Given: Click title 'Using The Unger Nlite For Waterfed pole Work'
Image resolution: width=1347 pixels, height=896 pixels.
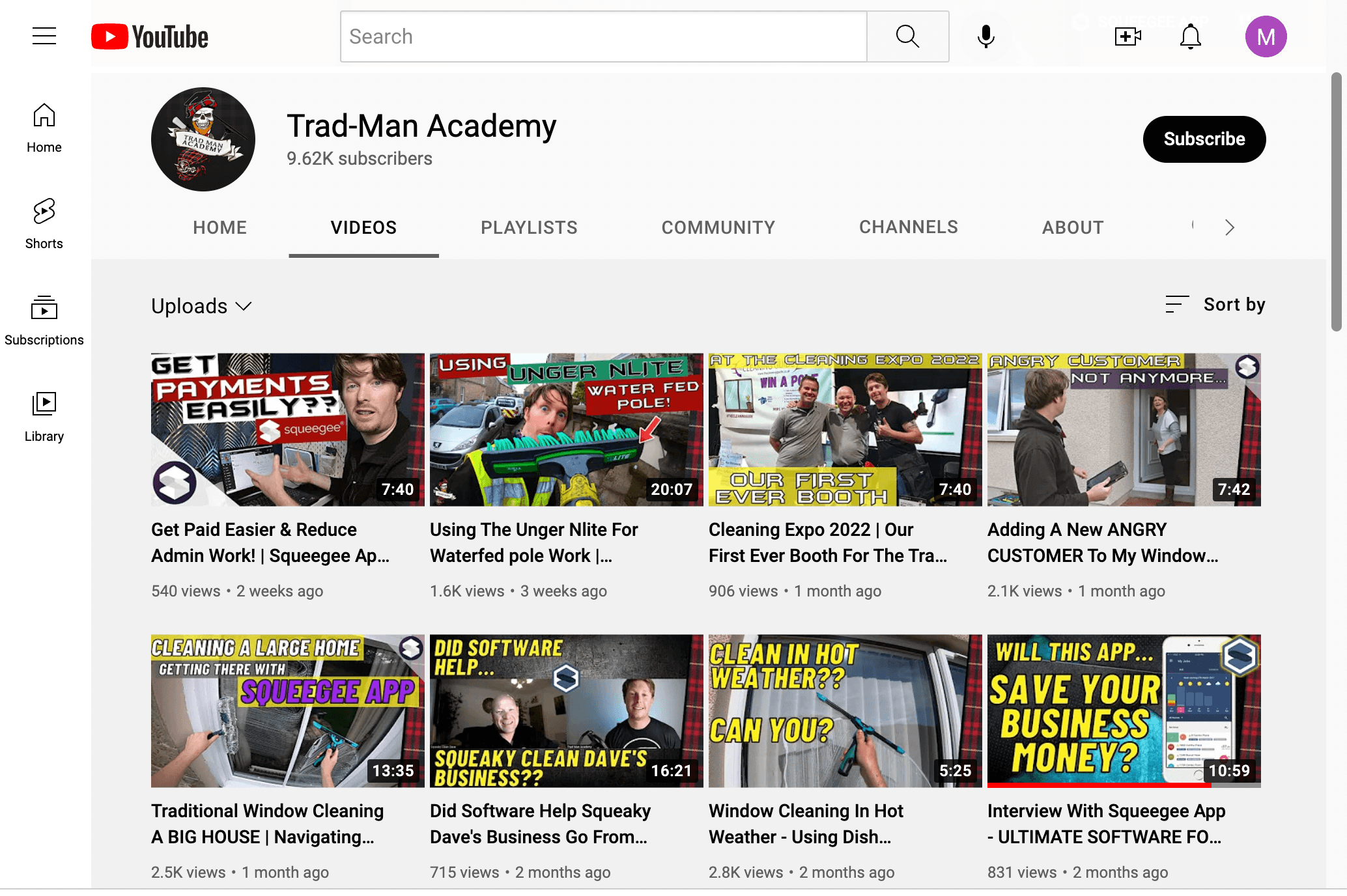Looking at the screenshot, I should point(534,542).
